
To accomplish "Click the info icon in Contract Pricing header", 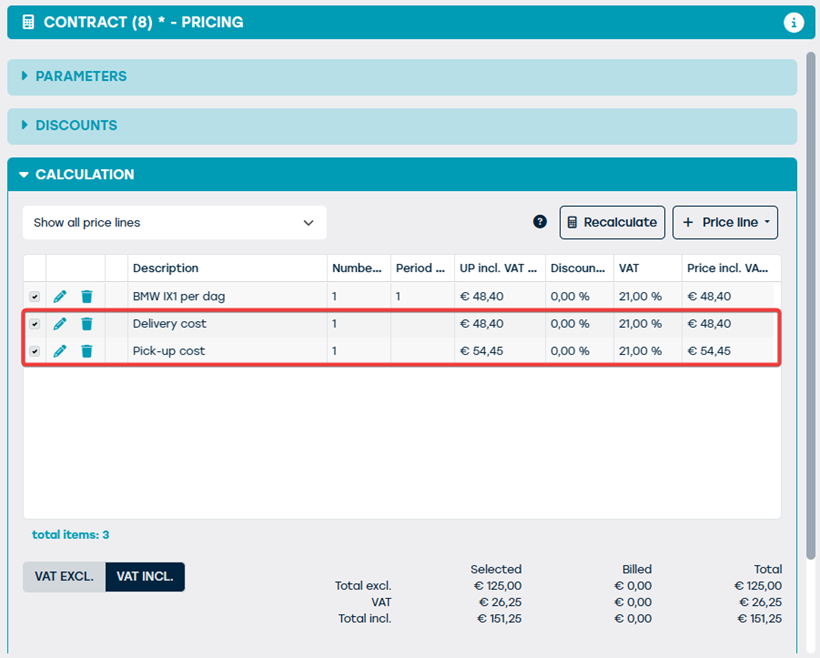I will tap(793, 22).
